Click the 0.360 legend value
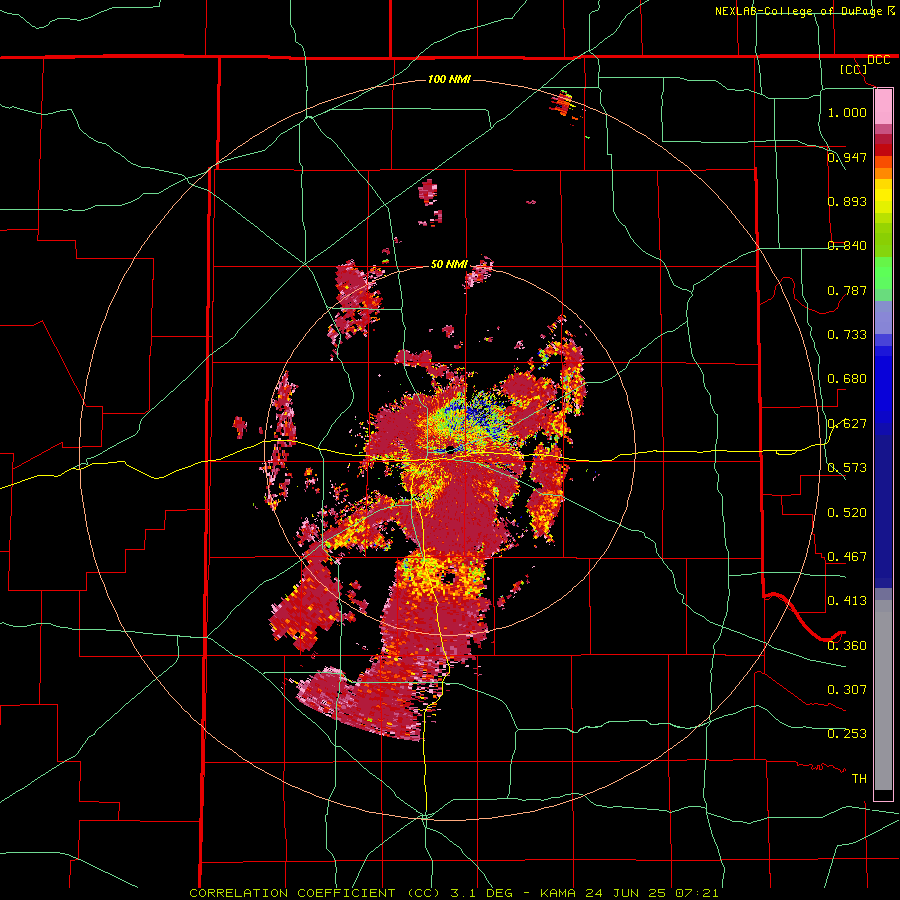 tap(847, 645)
